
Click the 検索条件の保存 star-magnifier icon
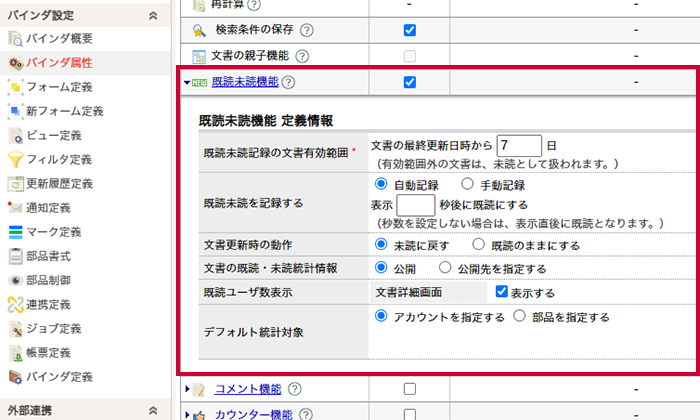point(199,30)
